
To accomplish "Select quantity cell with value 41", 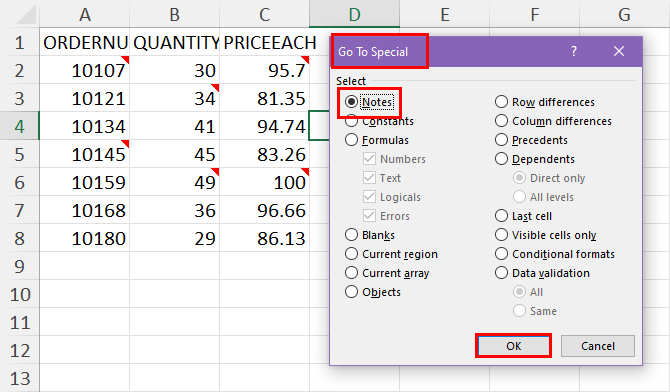I will tap(174, 126).
